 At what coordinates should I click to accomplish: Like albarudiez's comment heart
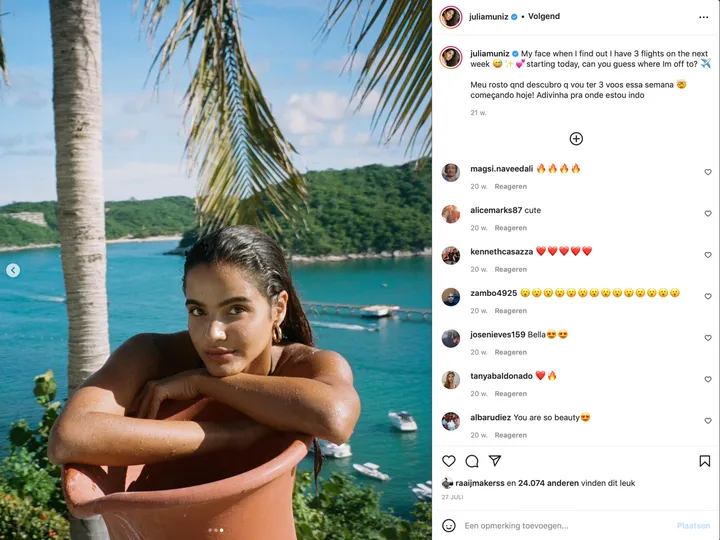[708, 421]
